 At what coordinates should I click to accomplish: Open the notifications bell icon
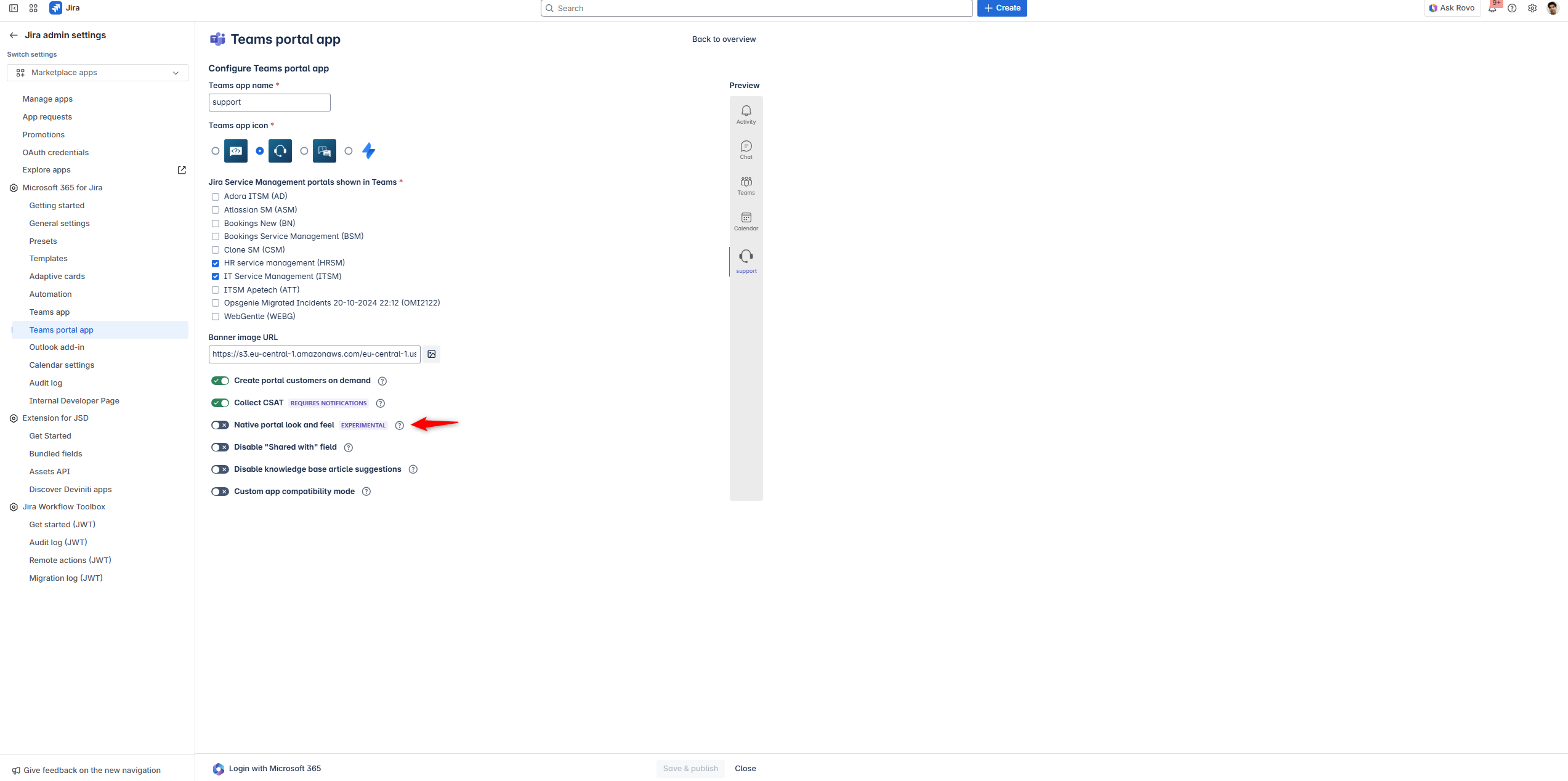point(1492,8)
